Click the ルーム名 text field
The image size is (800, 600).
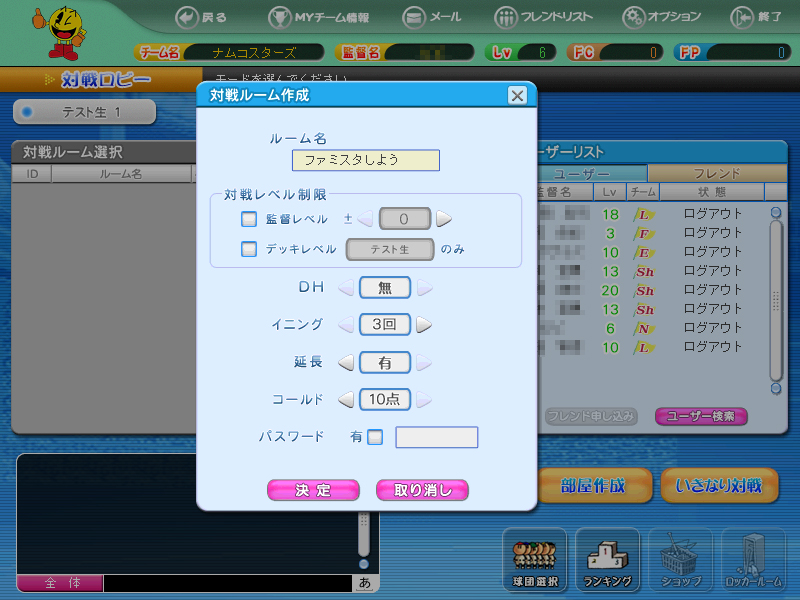pos(366,160)
